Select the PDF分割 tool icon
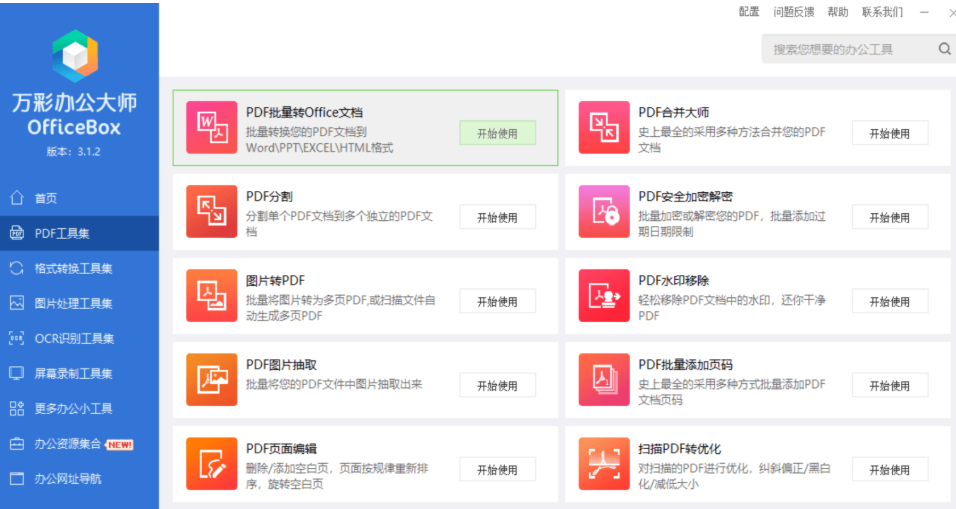Viewport: 956px width, 509px height. pyautogui.click(x=212, y=212)
